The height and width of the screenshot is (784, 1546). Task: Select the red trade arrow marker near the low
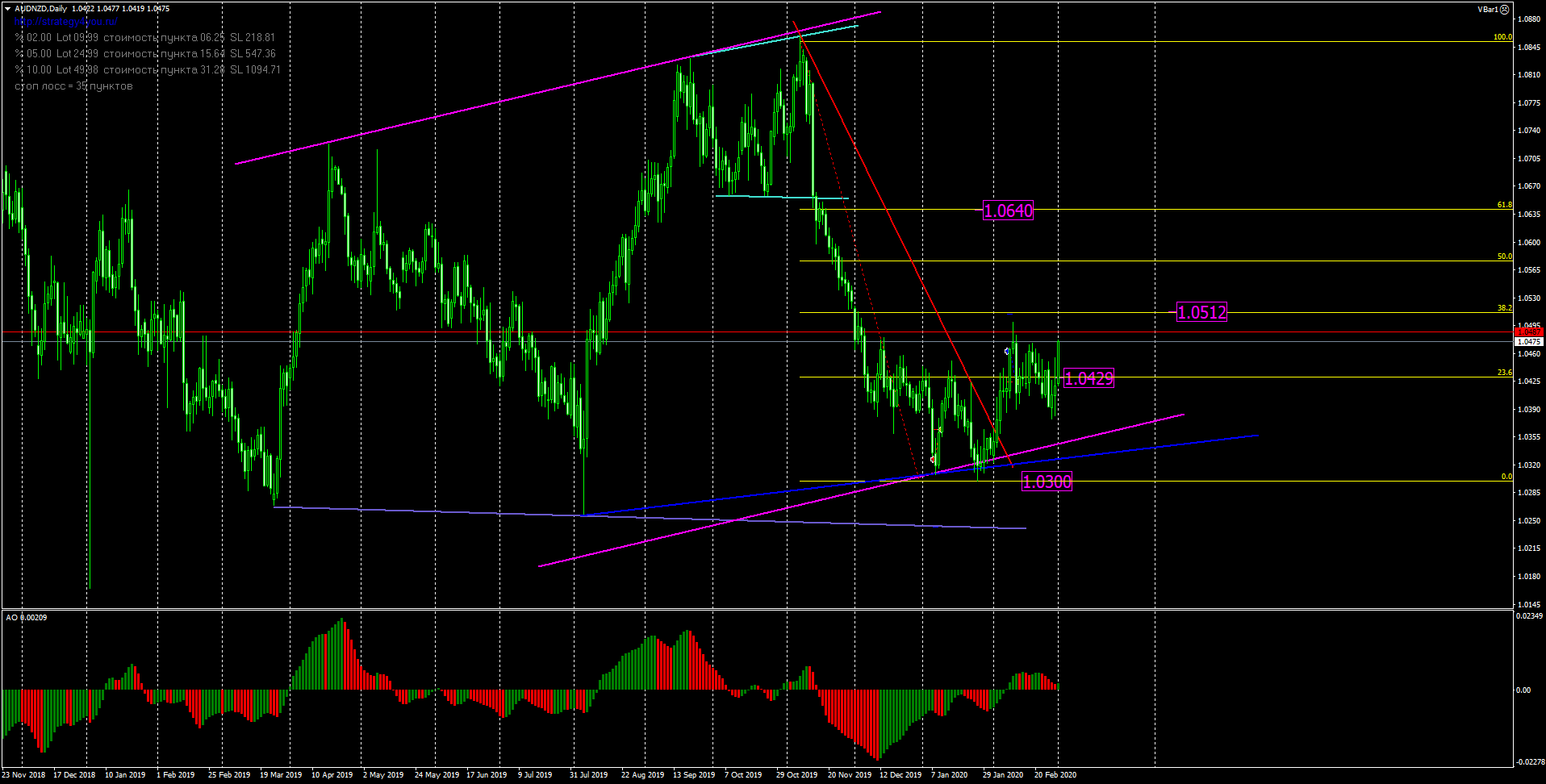click(933, 459)
